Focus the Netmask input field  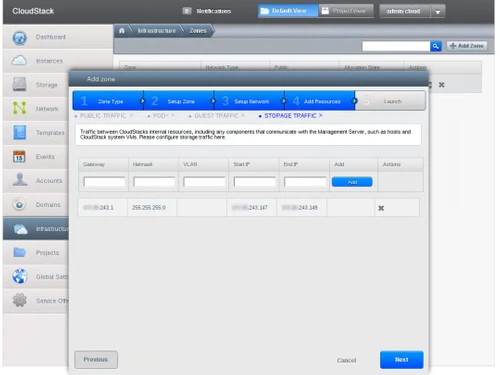(x=154, y=182)
